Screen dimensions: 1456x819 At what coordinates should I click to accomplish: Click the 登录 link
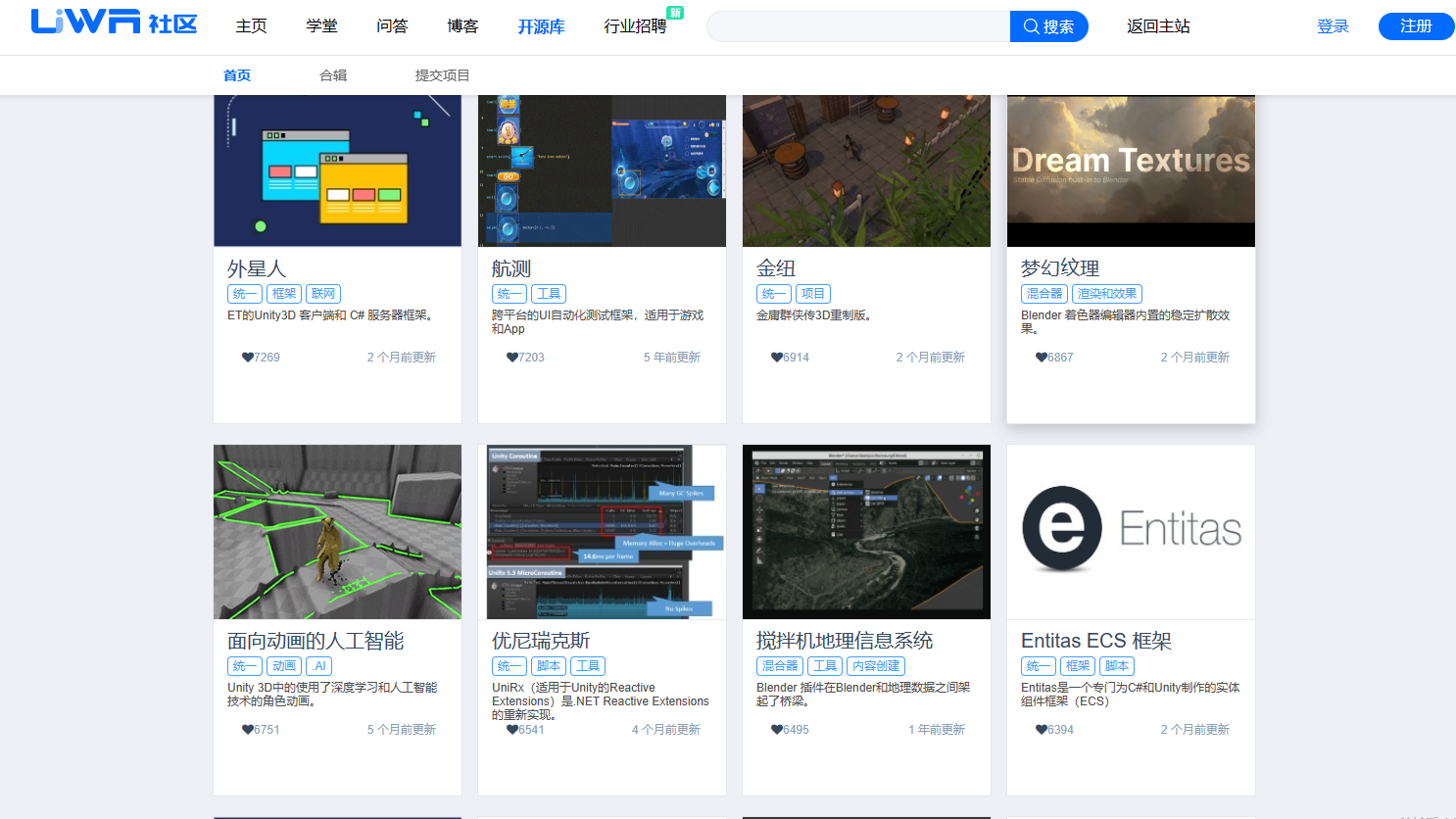pos(1333,26)
